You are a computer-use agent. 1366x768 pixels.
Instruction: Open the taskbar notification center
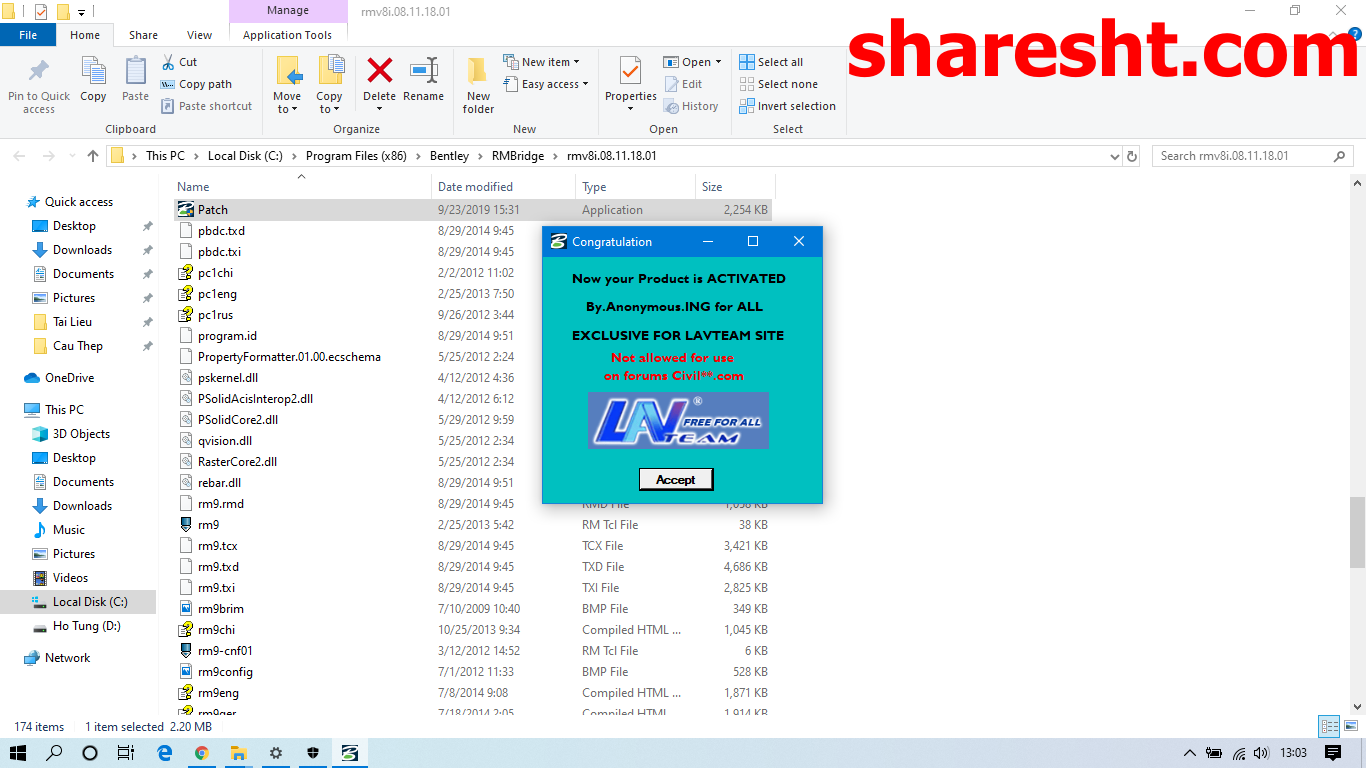1333,753
